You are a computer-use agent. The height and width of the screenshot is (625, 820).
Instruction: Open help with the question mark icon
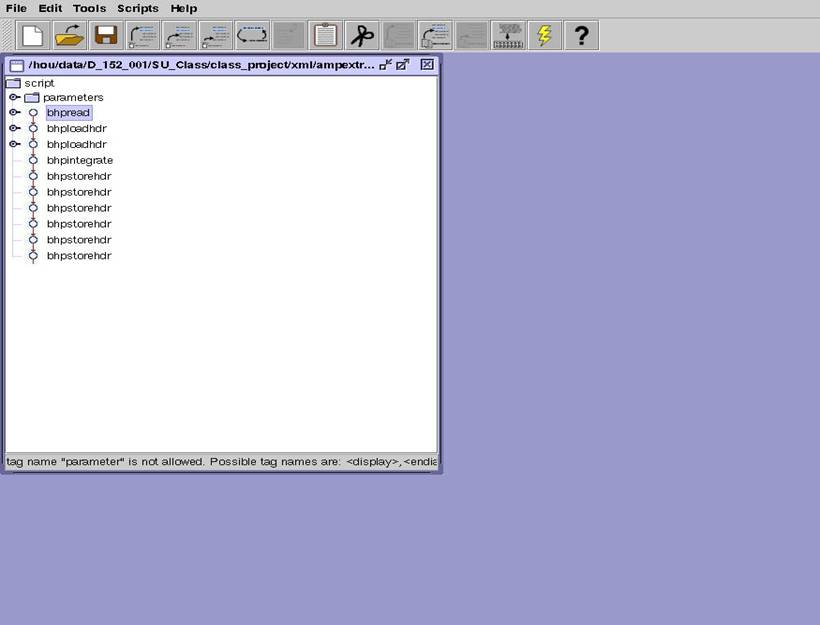click(x=582, y=36)
